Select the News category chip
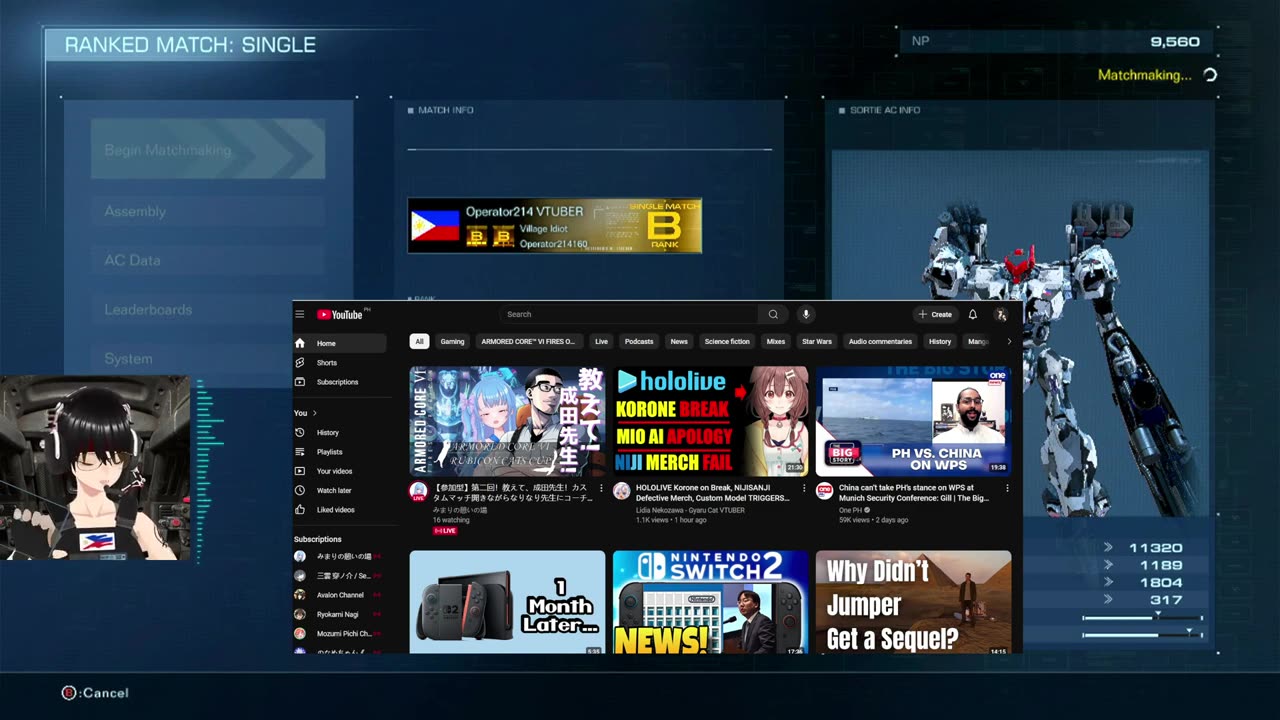This screenshot has height=720, width=1280. click(679, 341)
